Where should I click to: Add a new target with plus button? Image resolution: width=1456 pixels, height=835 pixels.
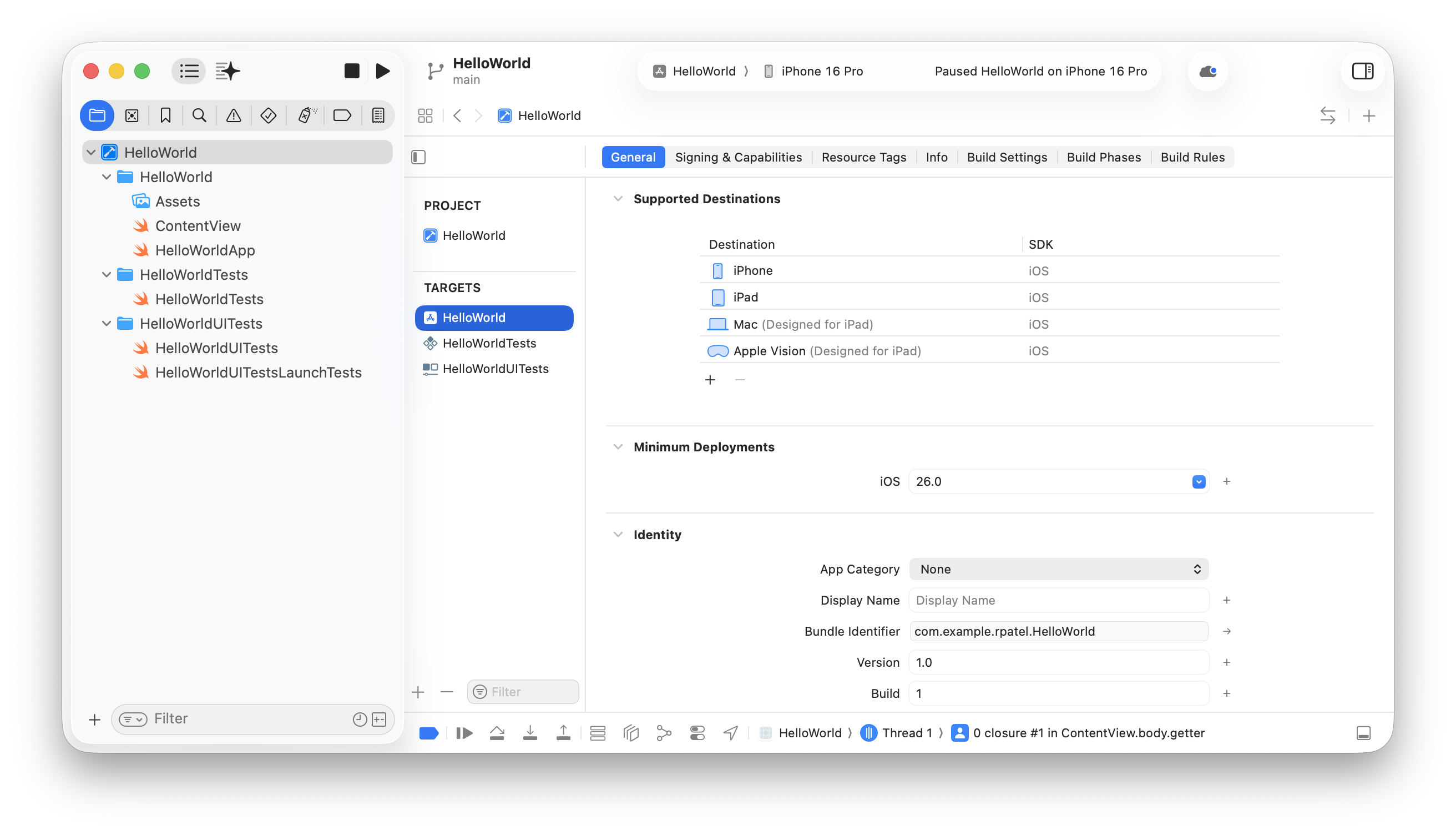tap(418, 692)
